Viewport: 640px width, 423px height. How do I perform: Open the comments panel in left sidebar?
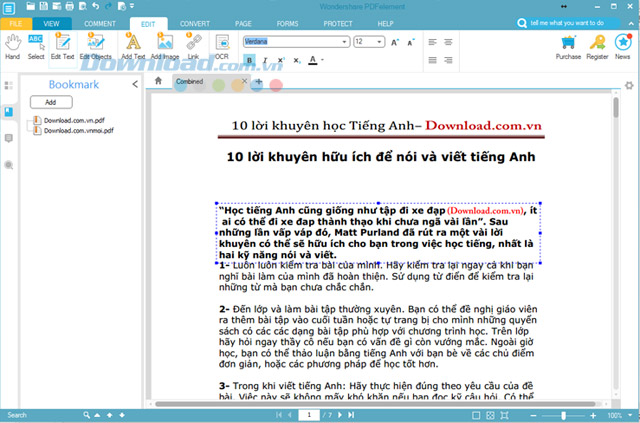tap(9, 138)
